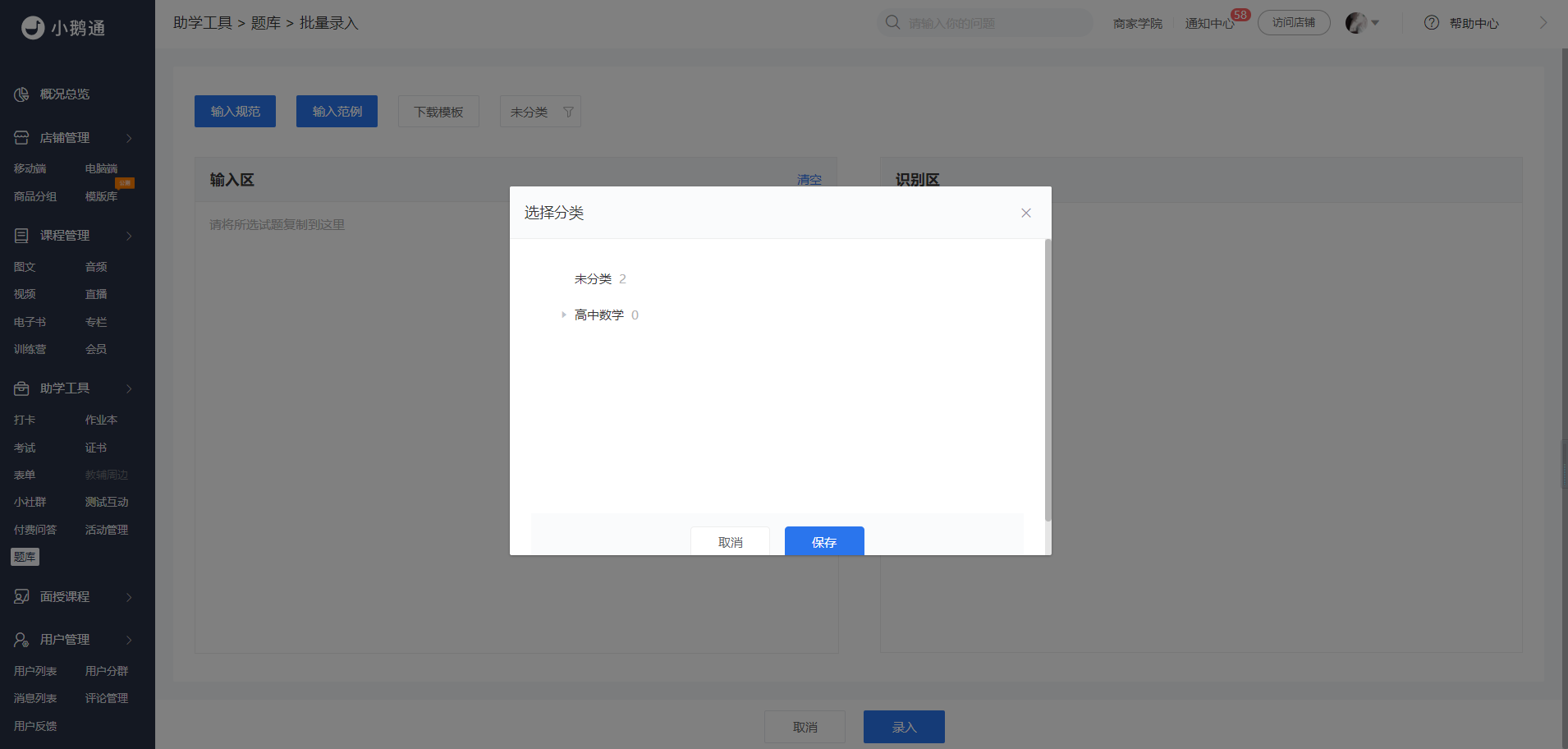This screenshot has height=749, width=1568.
Task: Click the blue 保存 button
Action: click(824, 541)
